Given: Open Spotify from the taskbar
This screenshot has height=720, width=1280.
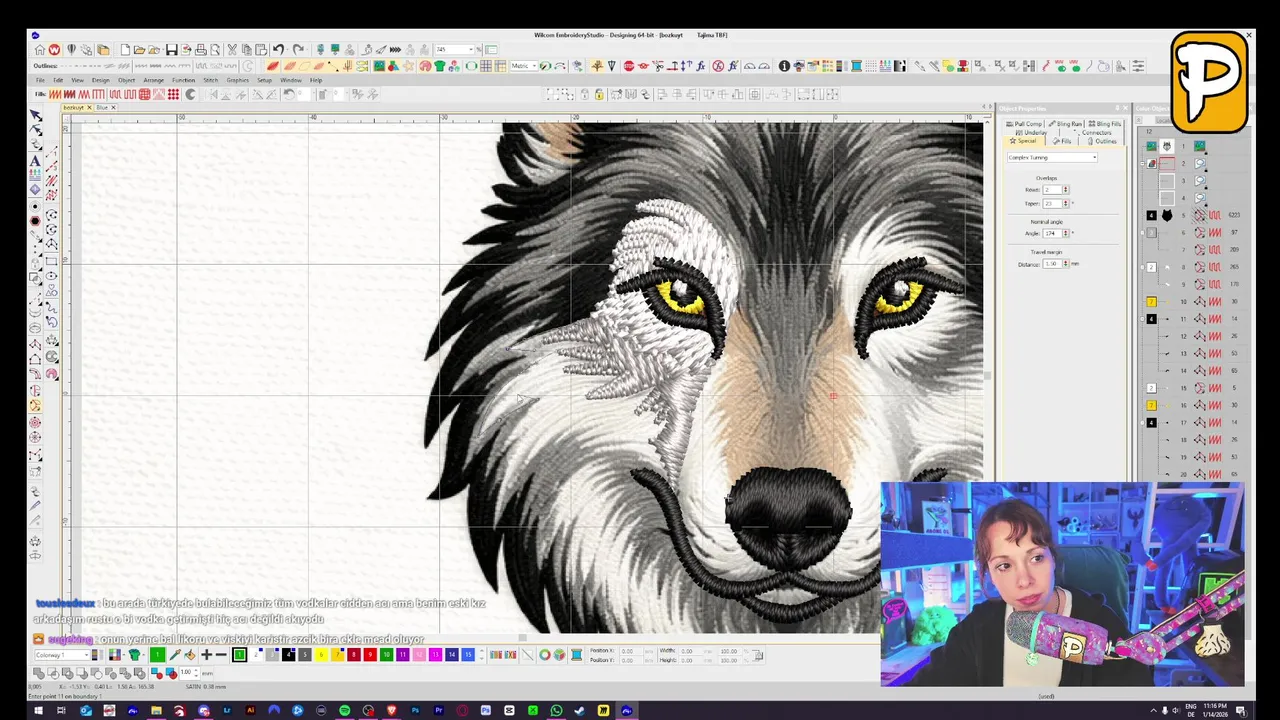Looking at the screenshot, I should [x=345, y=711].
